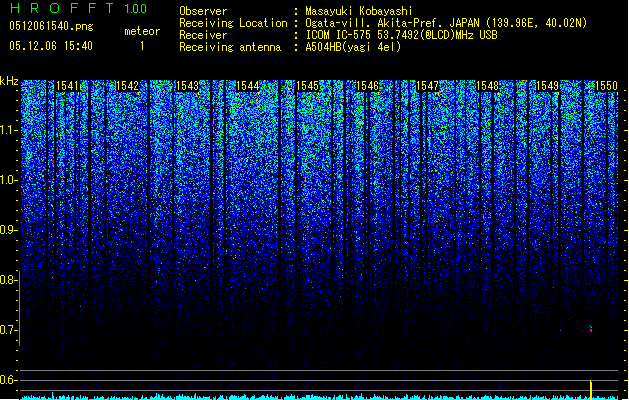Click the ICOM IC-575 receiver text
The width and height of the screenshot is (629, 400).
(401, 35)
